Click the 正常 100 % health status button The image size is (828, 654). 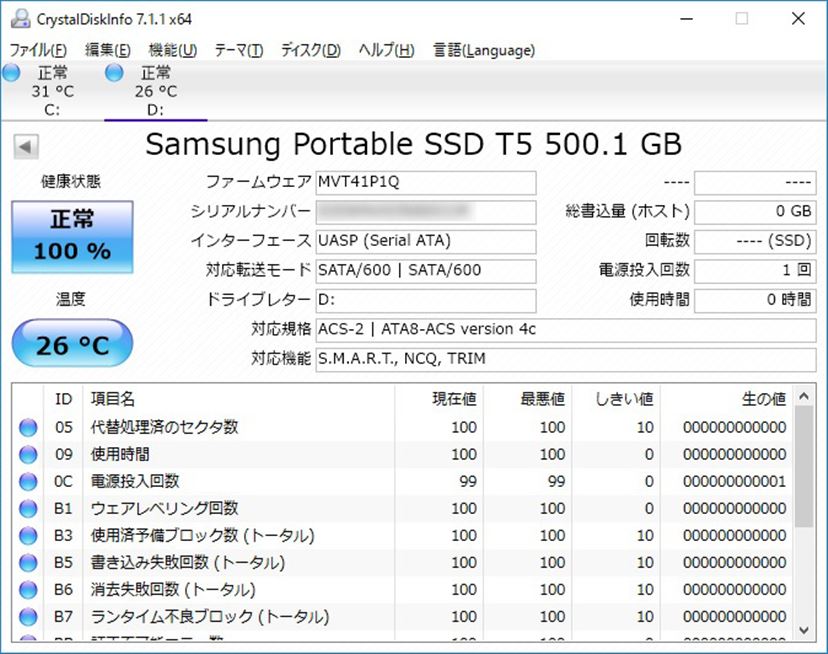click(x=72, y=237)
